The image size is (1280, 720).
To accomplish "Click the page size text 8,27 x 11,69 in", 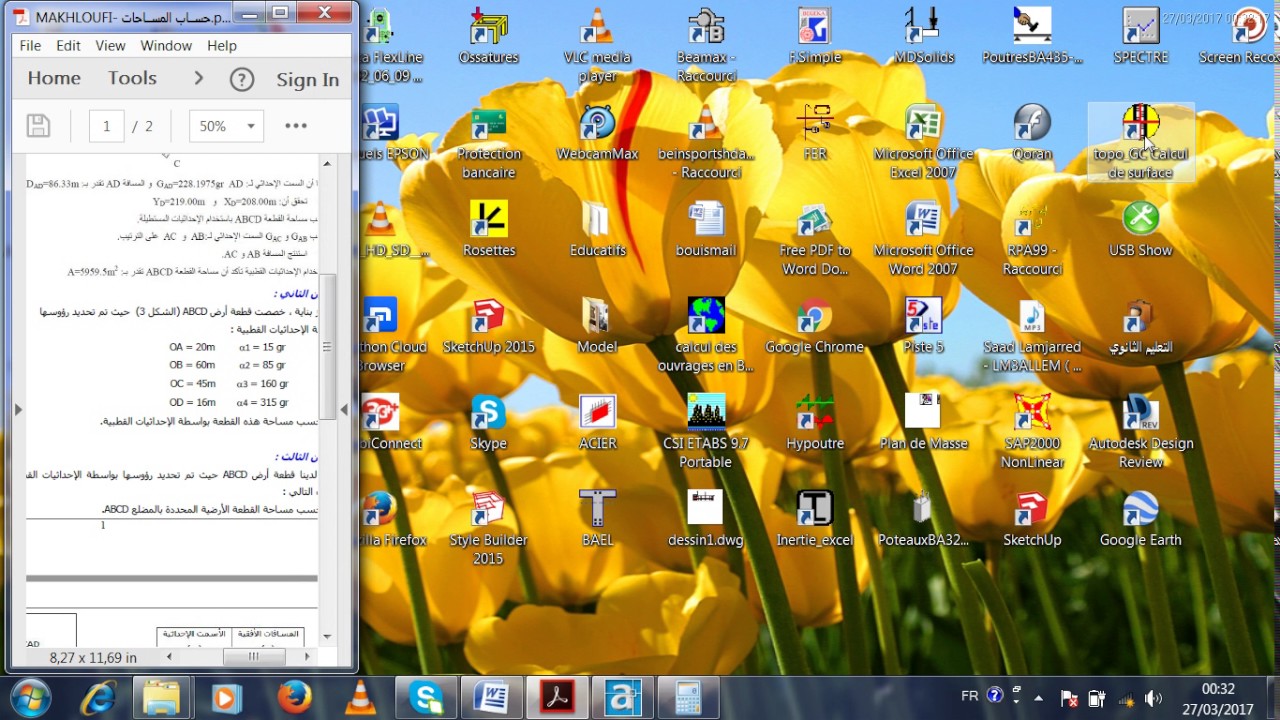I will click(x=93, y=658).
